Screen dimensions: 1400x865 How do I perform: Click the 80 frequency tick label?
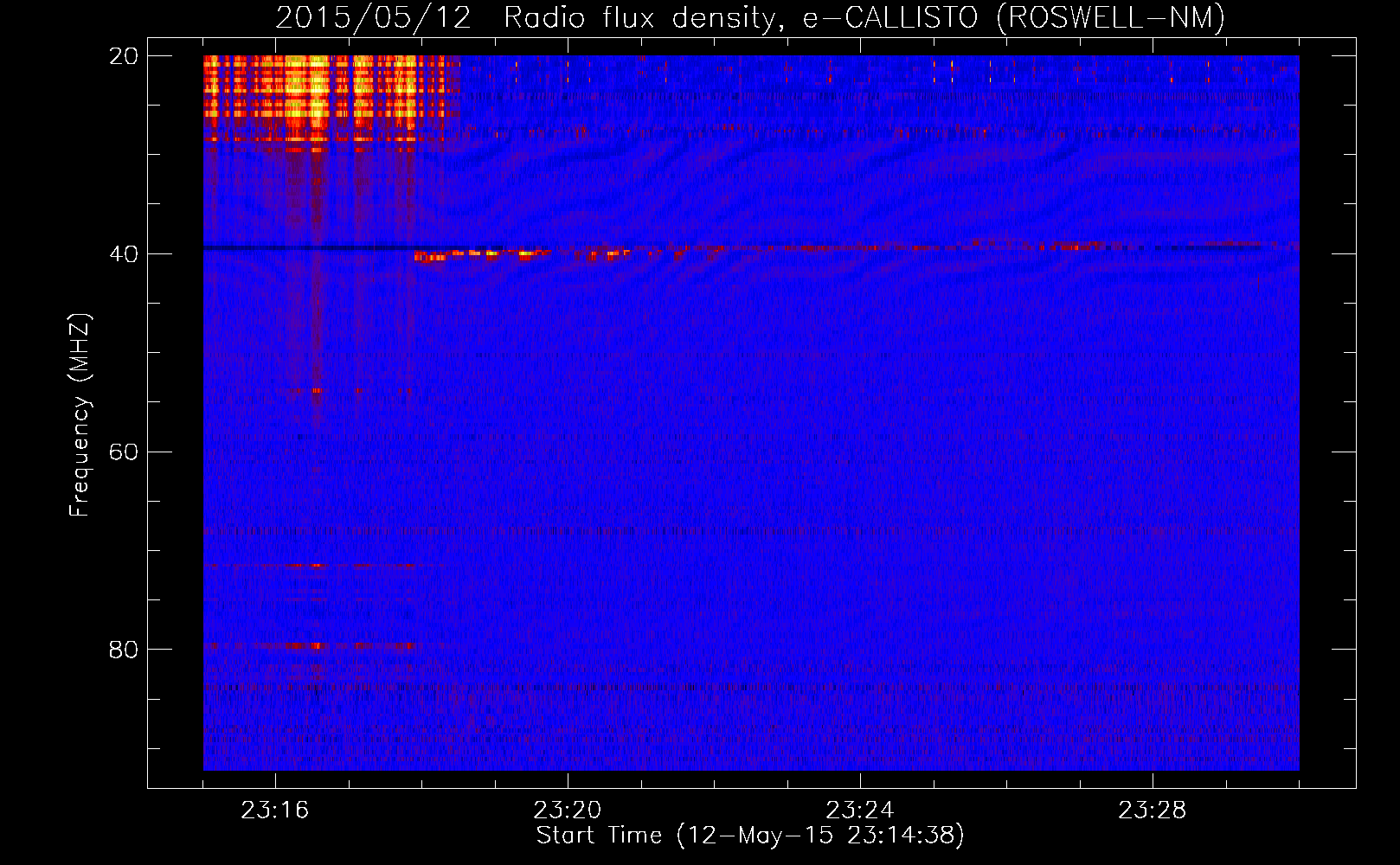[124, 650]
